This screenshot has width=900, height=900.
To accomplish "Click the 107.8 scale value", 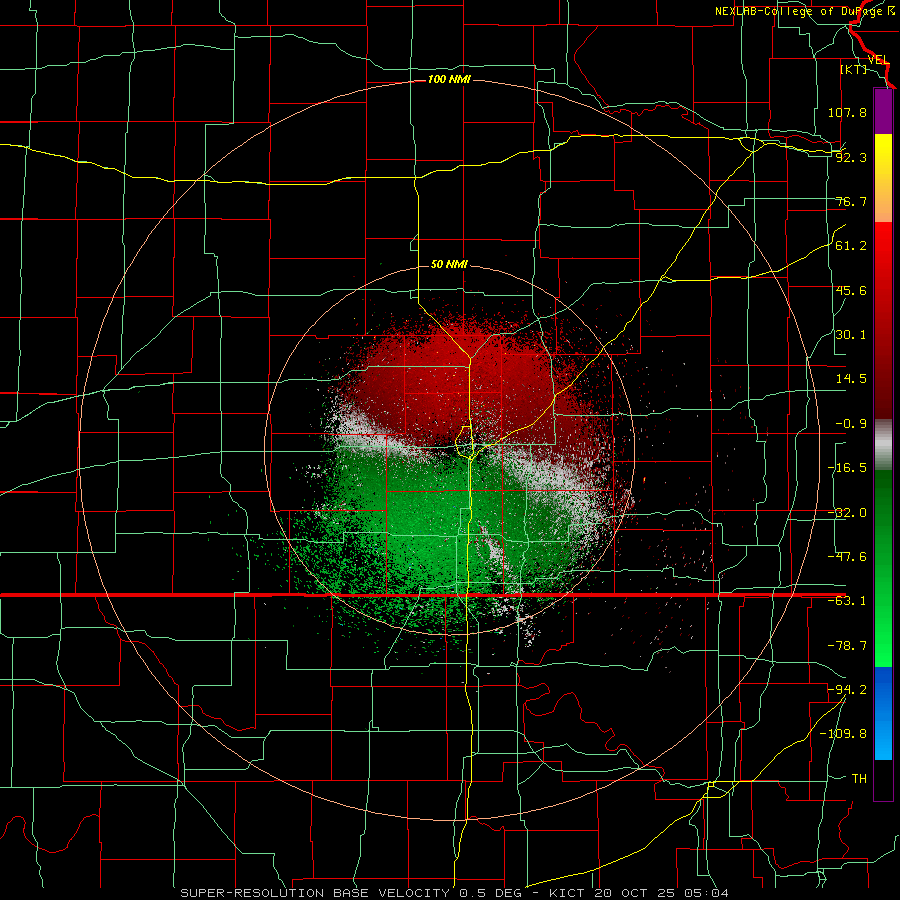I will [847, 112].
